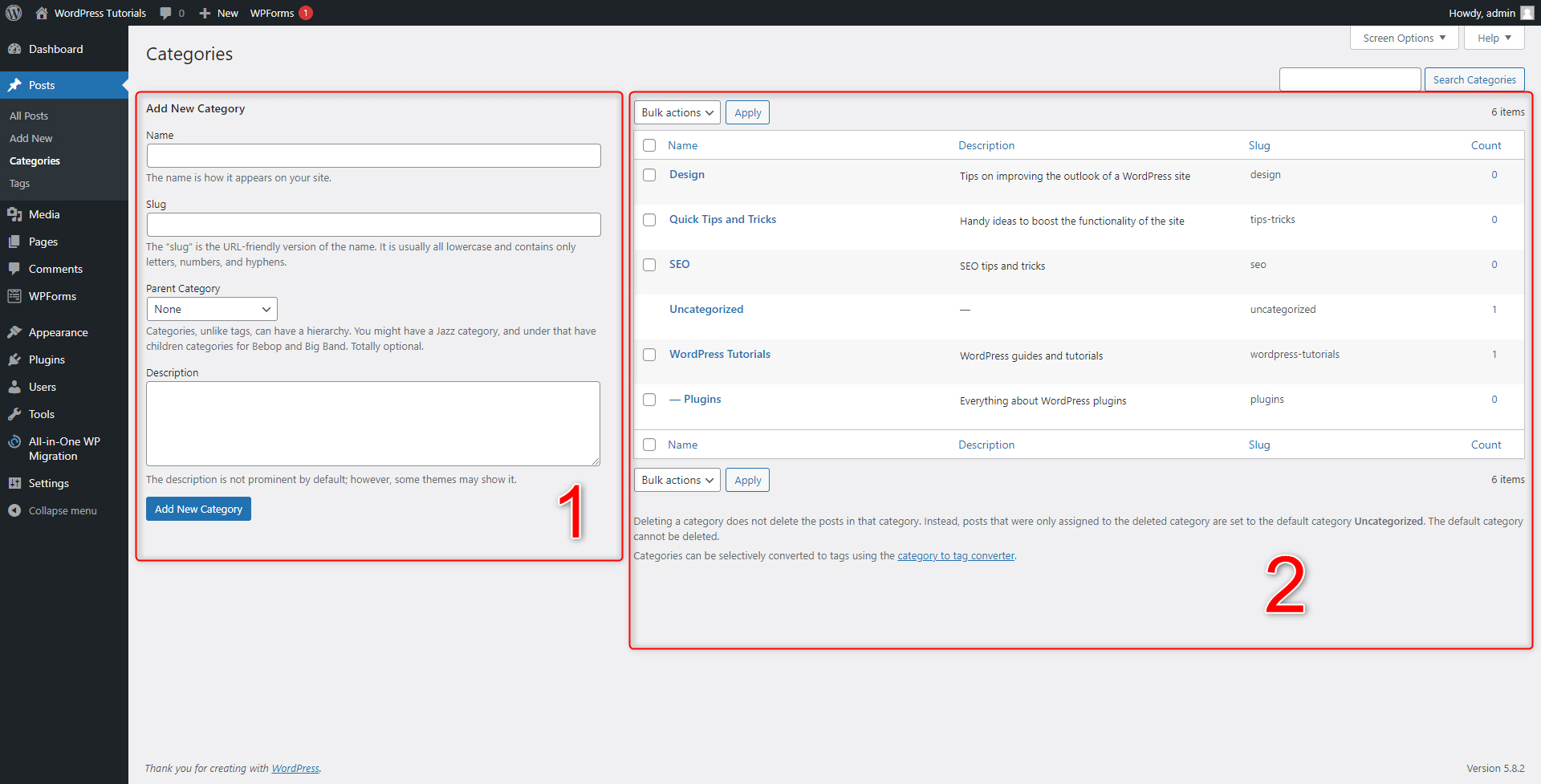Viewport: 1541px width, 784px height.
Task: Open the site home icon
Action: tap(42, 13)
